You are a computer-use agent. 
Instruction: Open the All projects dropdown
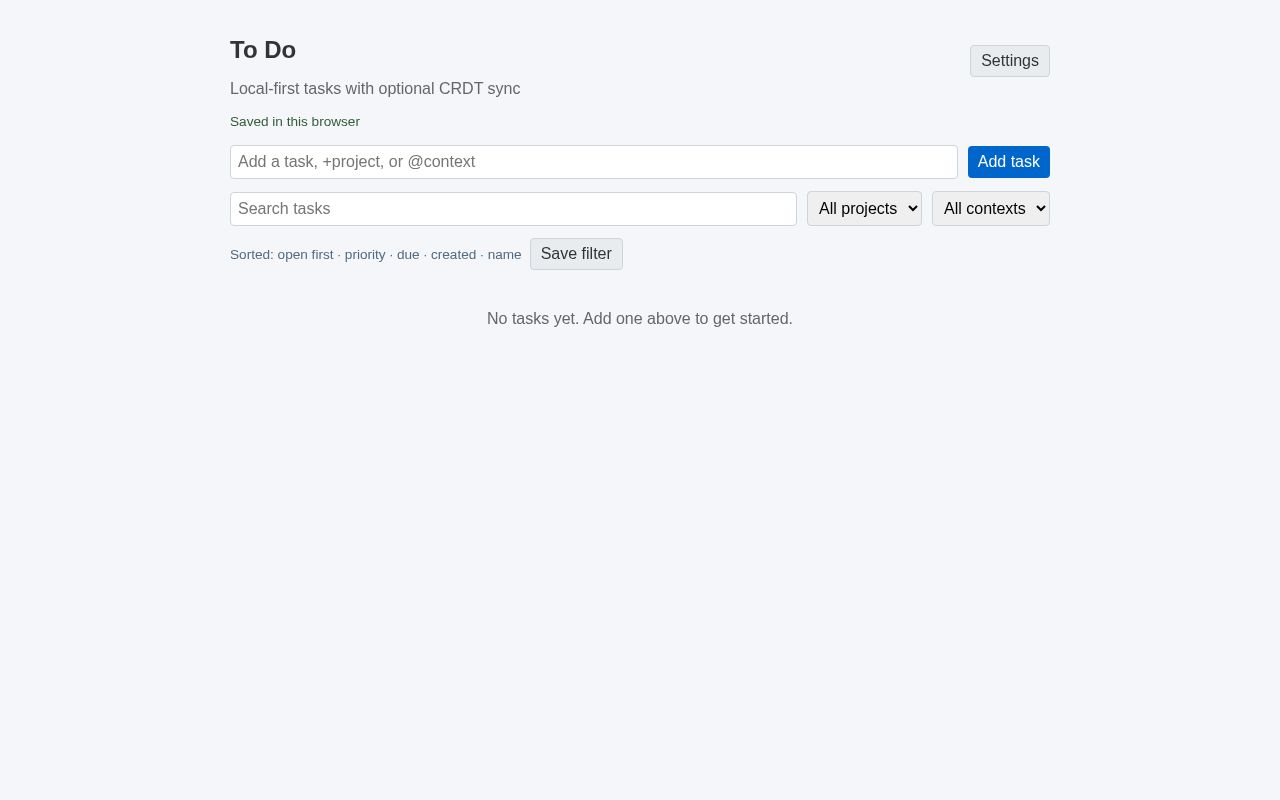pyautogui.click(x=864, y=209)
